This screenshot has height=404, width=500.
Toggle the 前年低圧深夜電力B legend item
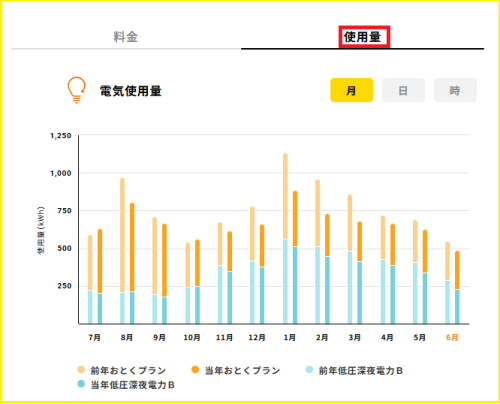point(354,370)
